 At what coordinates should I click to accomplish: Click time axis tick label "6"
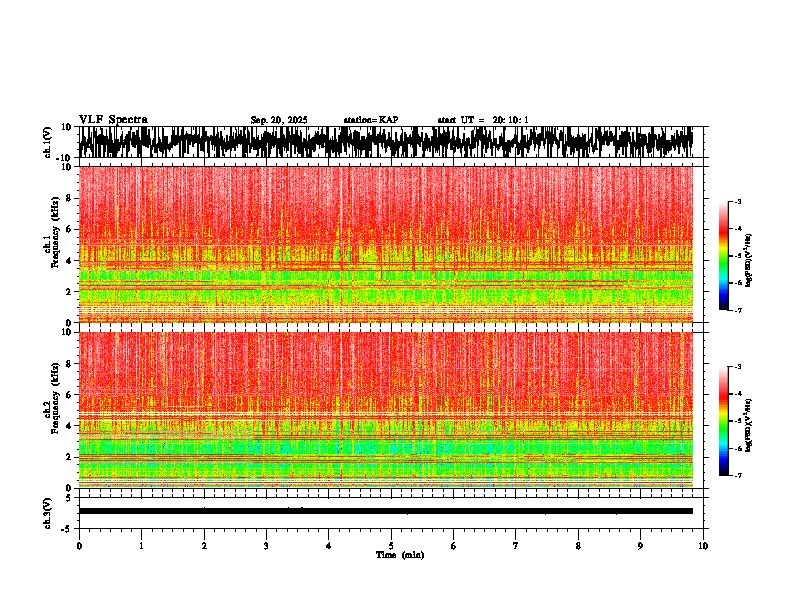(x=454, y=546)
